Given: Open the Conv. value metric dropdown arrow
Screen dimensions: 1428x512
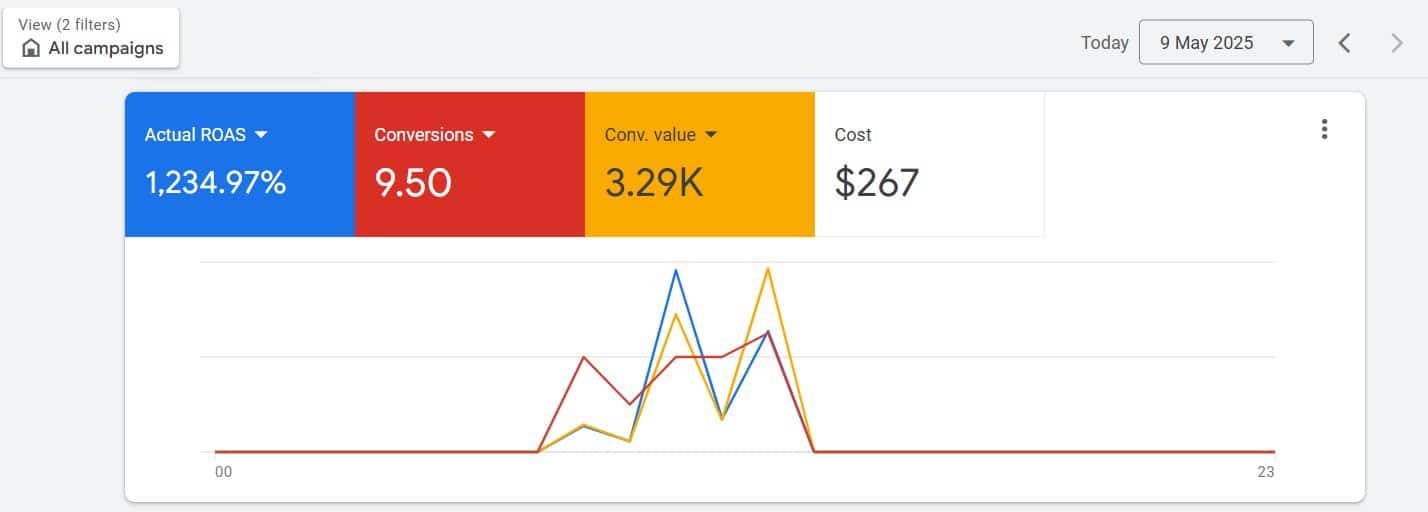Looking at the screenshot, I should click(711, 134).
